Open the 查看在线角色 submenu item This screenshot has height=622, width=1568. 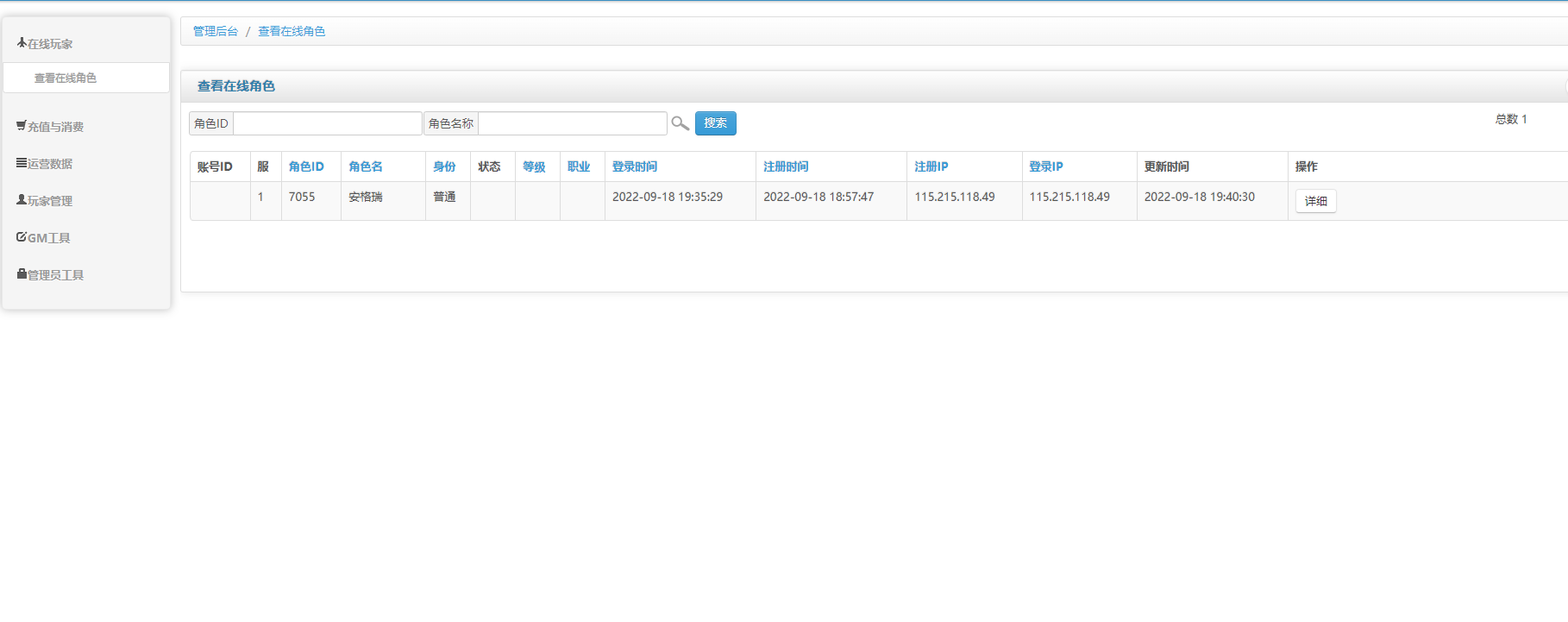click(x=66, y=78)
